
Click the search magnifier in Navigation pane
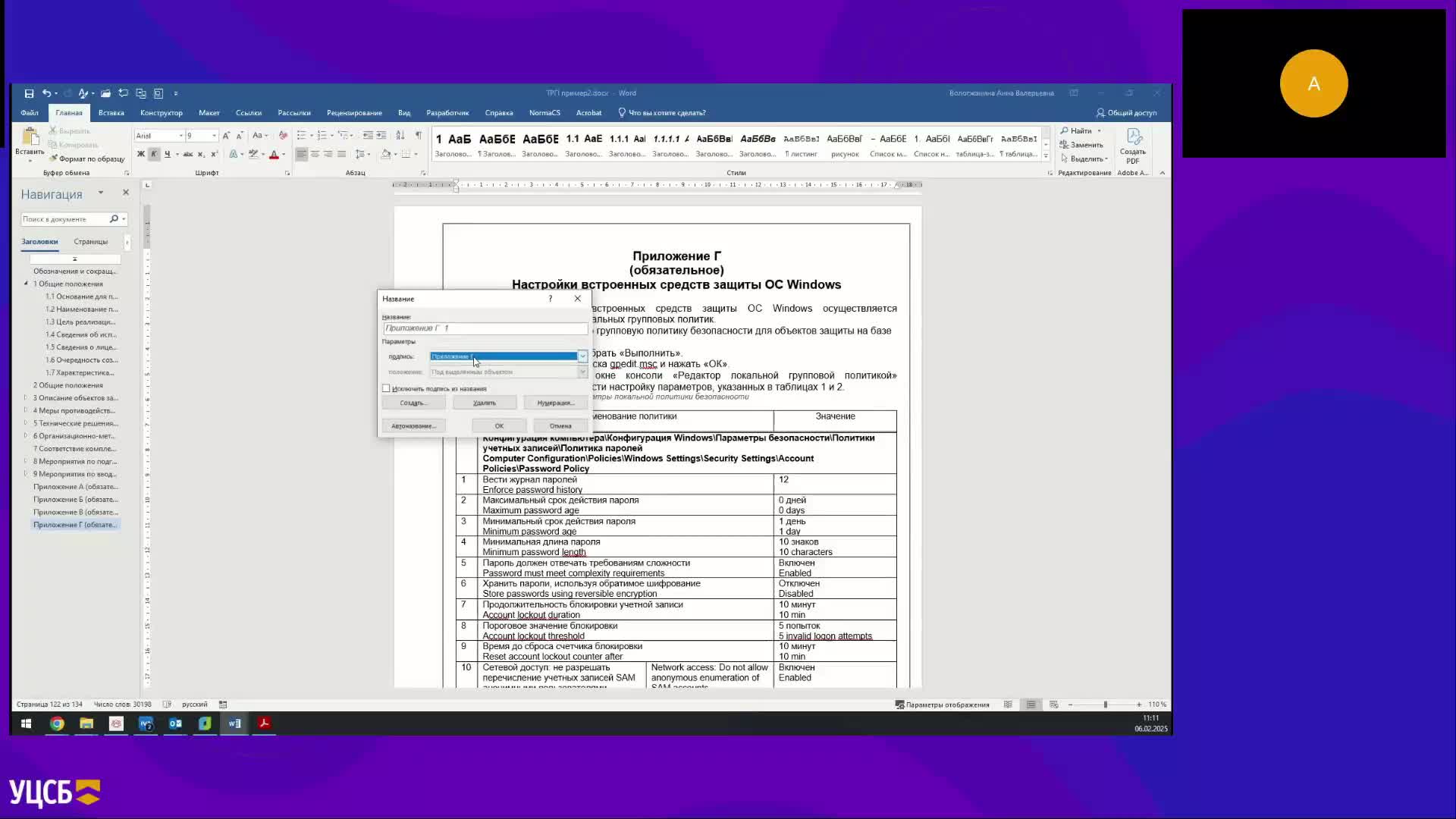pos(114,219)
